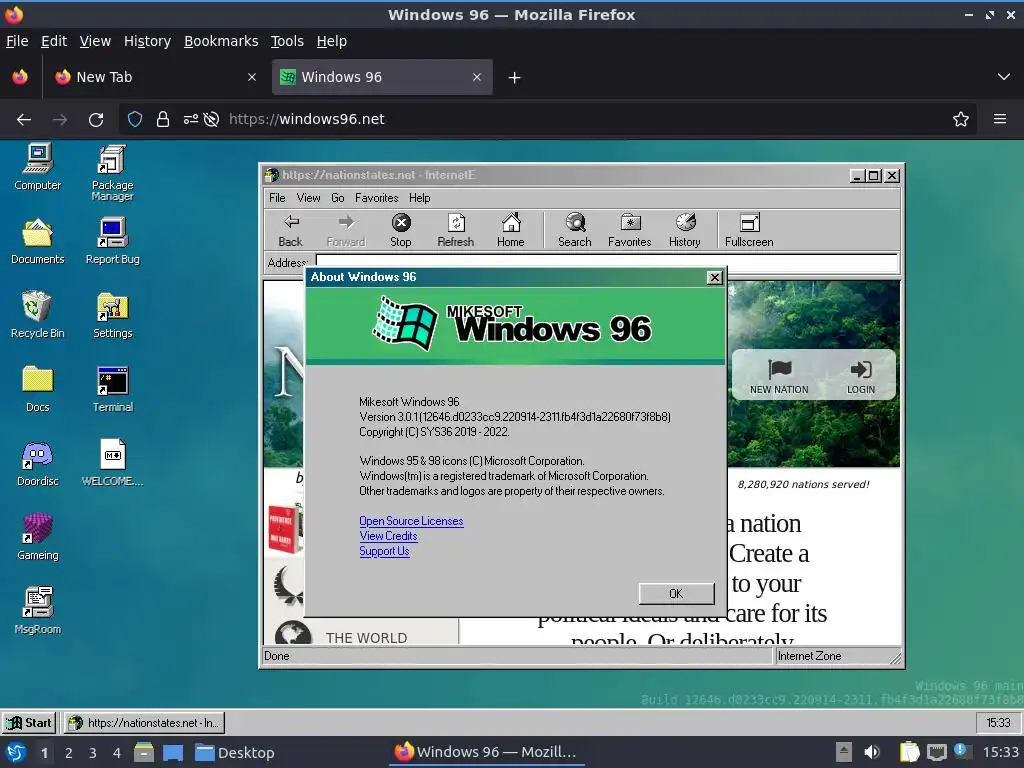Viewport: 1024px width, 768px height.
Task: Click the Windows 96 taskbar clock
Action: [998, 723]
